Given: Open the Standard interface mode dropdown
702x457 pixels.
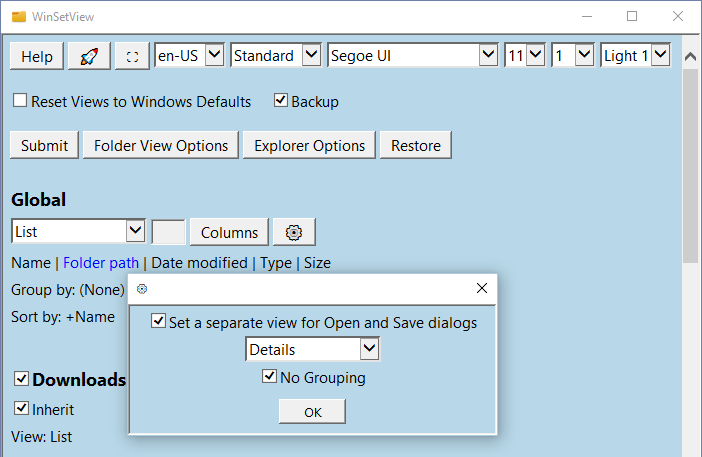Looking at the screenshot, I should (x=276, y=56).
